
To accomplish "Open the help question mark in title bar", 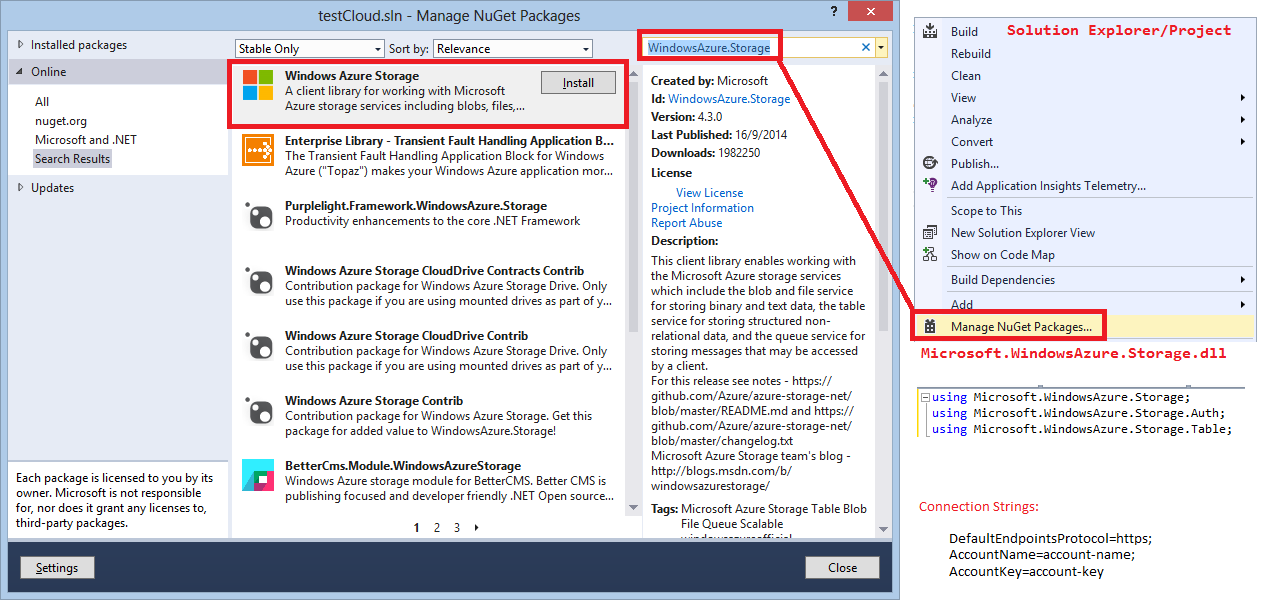I will tap(835, 10).
